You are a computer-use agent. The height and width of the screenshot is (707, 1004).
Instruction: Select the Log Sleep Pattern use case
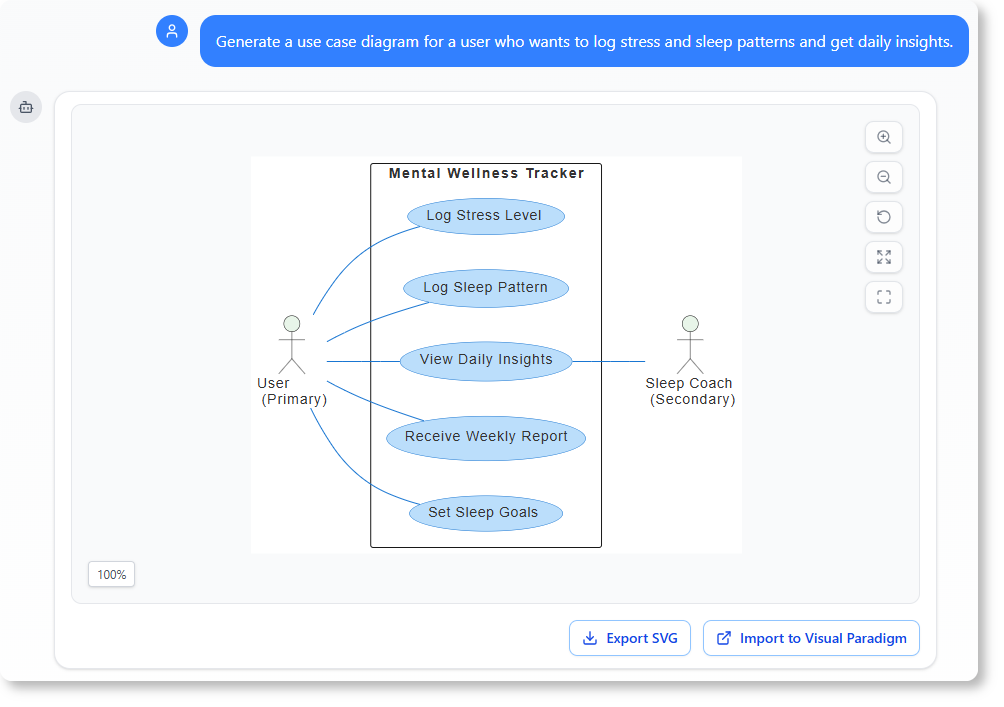click(485, 288)
